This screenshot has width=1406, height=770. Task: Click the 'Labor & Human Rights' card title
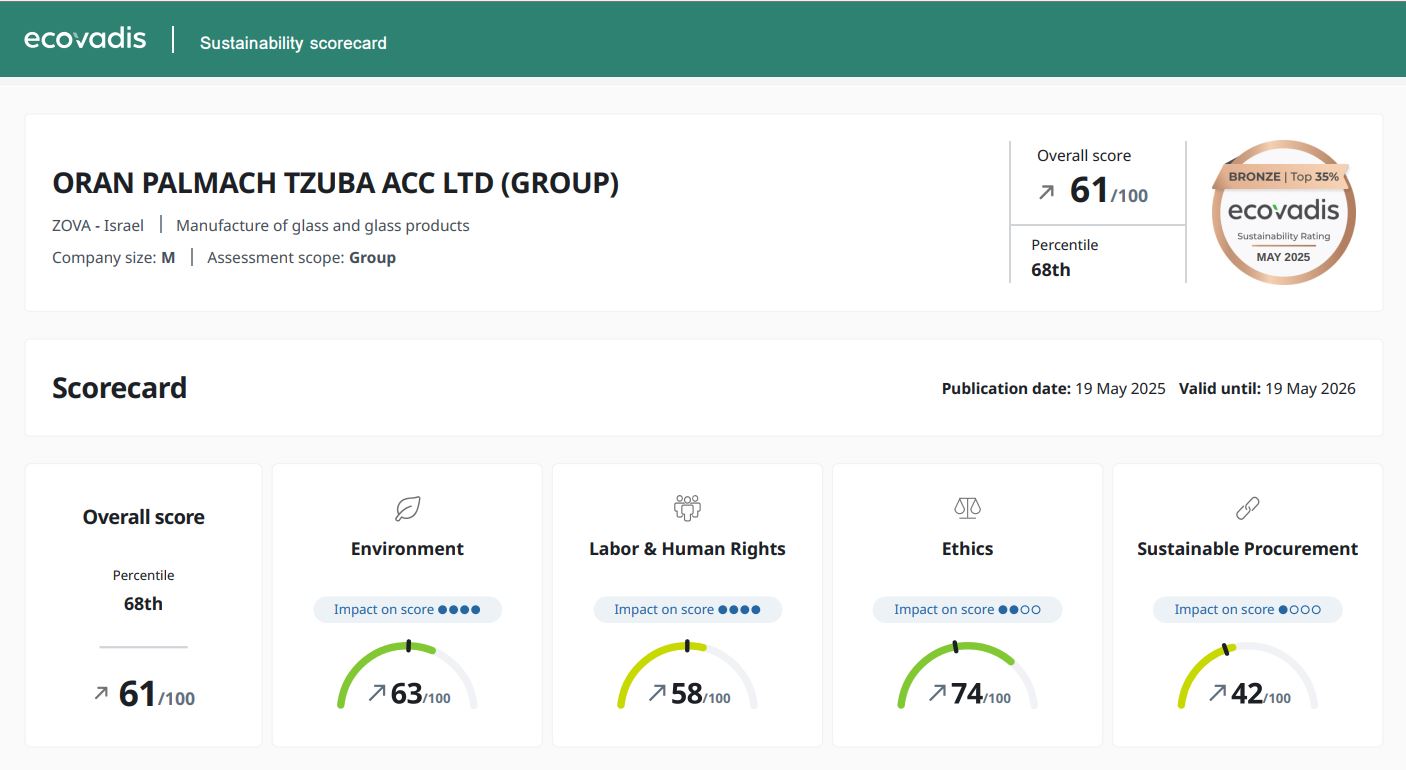pyautogui.click(x=687, y=549)
